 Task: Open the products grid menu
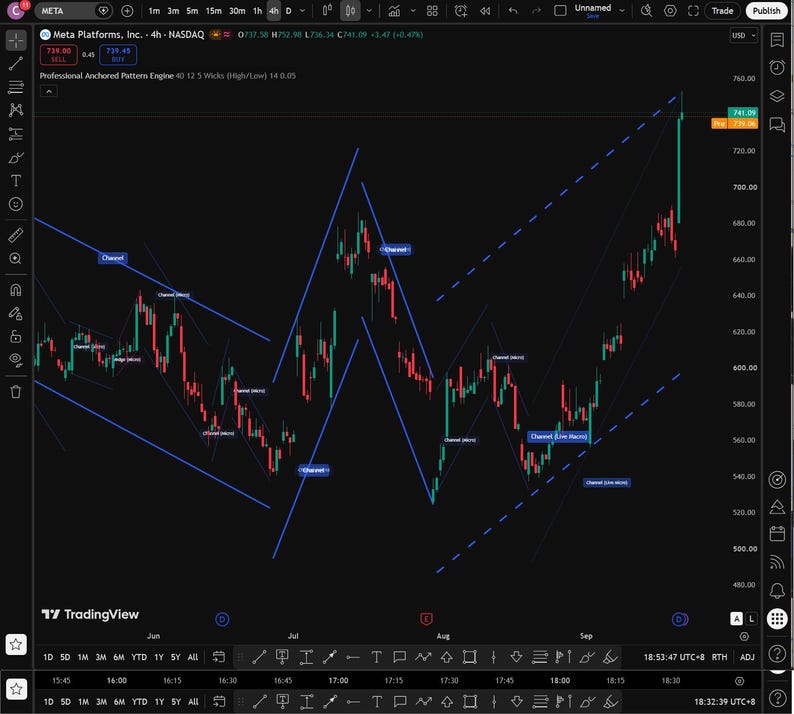point(777,618)
